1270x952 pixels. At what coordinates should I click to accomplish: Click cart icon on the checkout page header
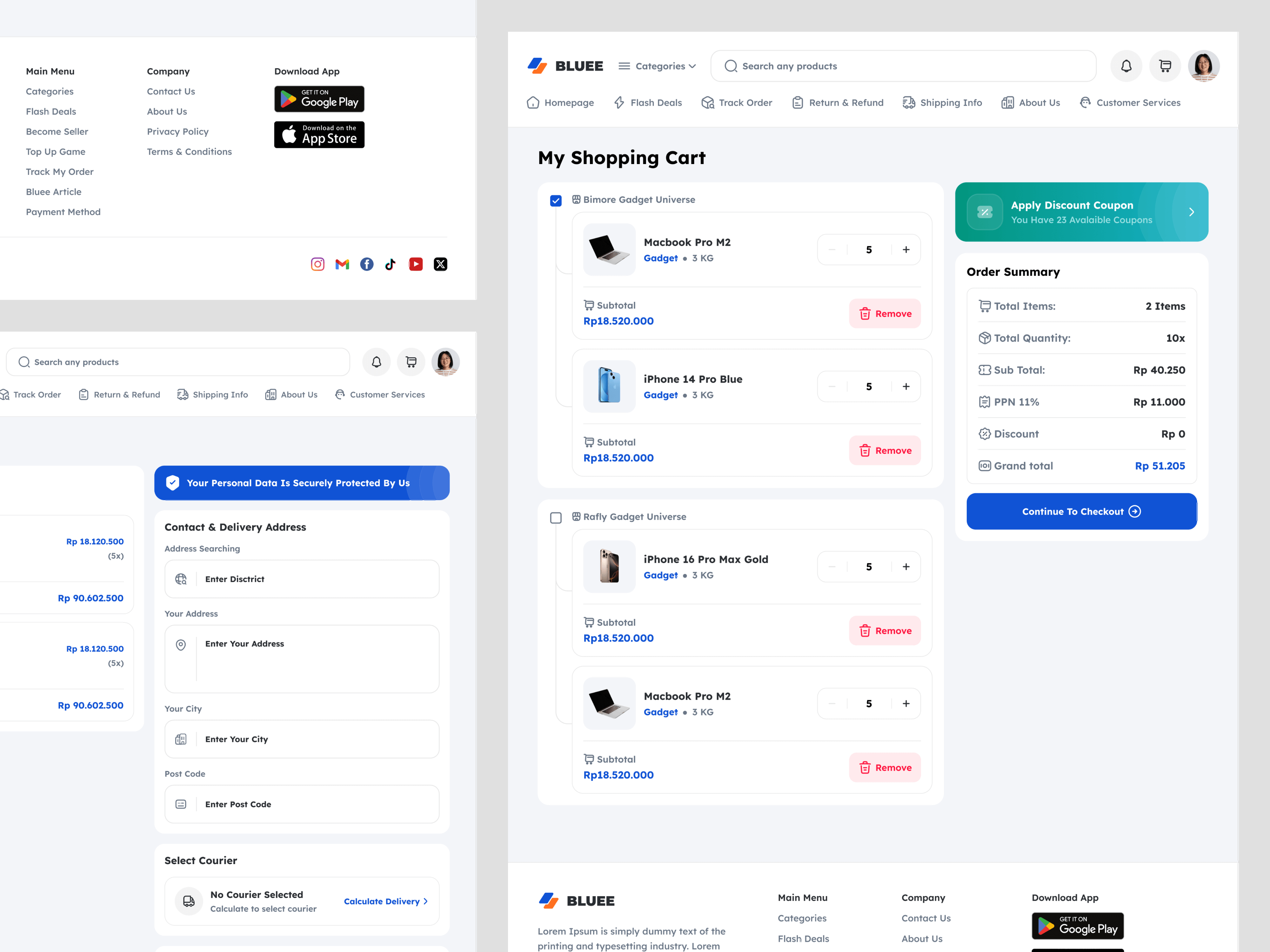[x=411, y=362]
